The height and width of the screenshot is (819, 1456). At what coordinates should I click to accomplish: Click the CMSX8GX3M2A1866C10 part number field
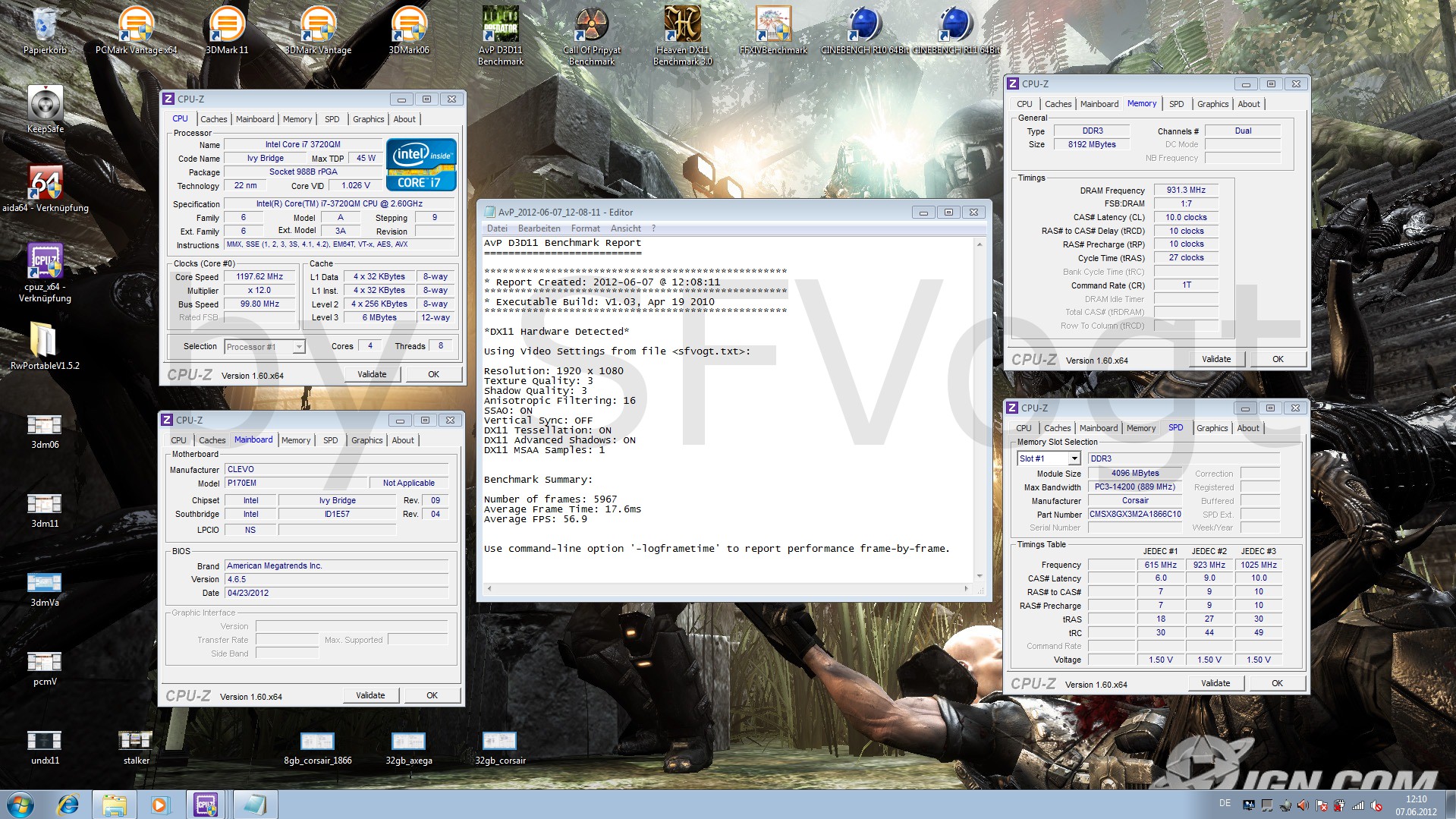pyautogui.click(x=1135, y=514)
